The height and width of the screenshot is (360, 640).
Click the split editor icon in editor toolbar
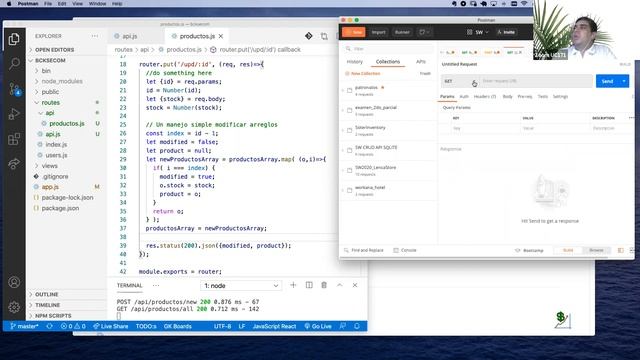pyautogui.click(x=324, y=36)
